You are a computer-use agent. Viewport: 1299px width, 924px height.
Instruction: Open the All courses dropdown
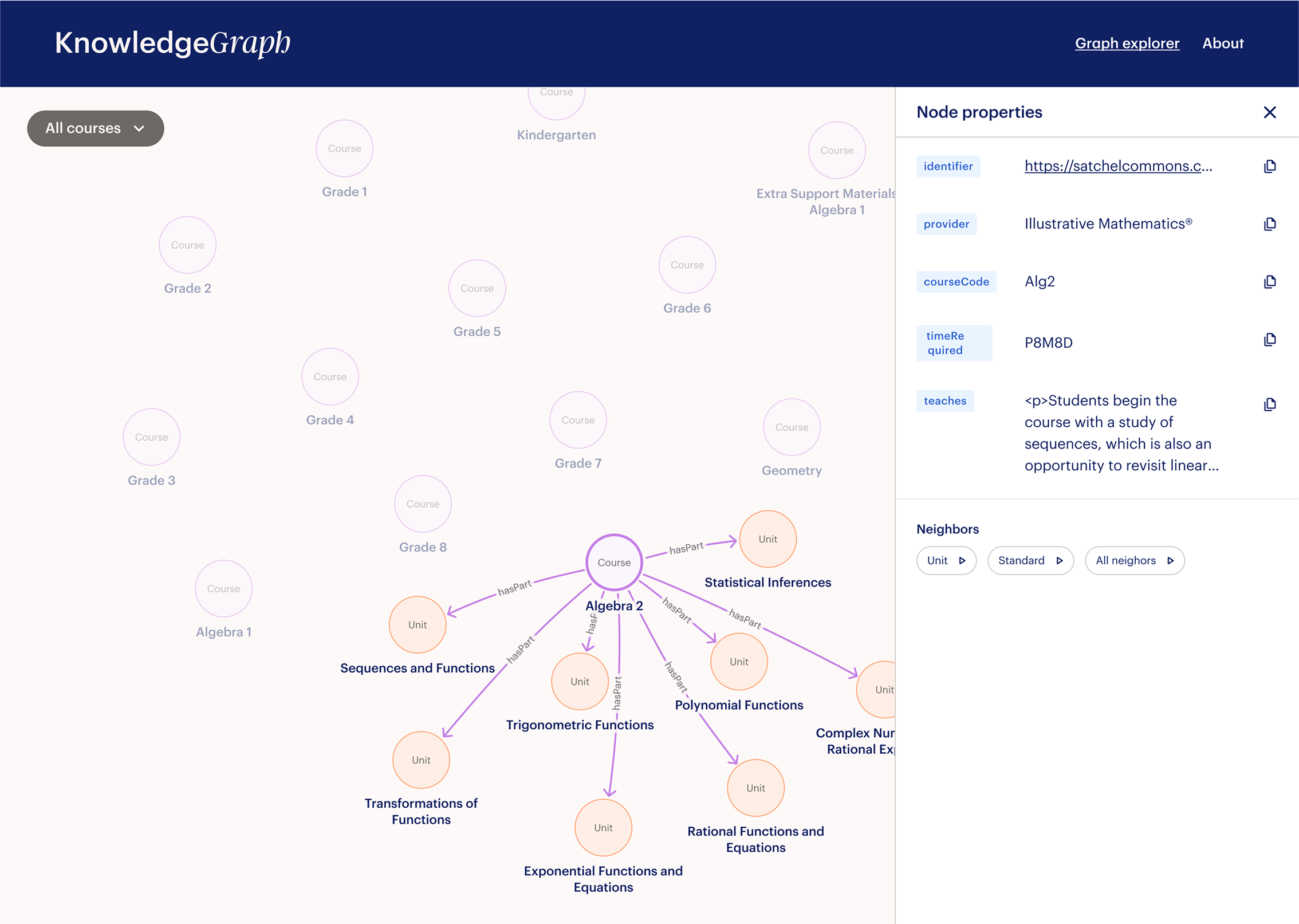point(96,128)
